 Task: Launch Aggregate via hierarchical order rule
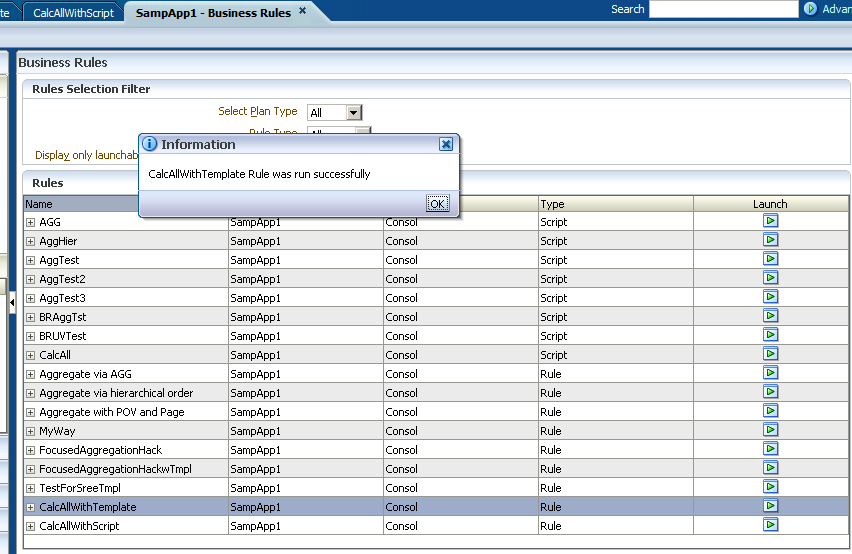[x=770, y=392]
